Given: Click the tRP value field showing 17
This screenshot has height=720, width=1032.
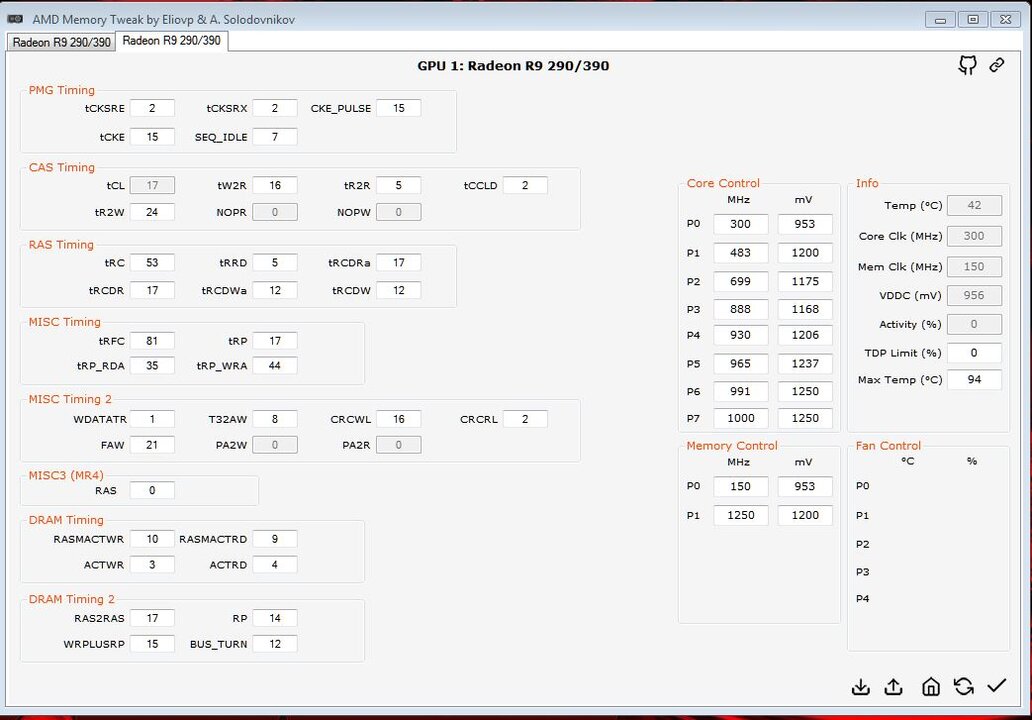Looking at the screenshot, I should pos(274,341).
